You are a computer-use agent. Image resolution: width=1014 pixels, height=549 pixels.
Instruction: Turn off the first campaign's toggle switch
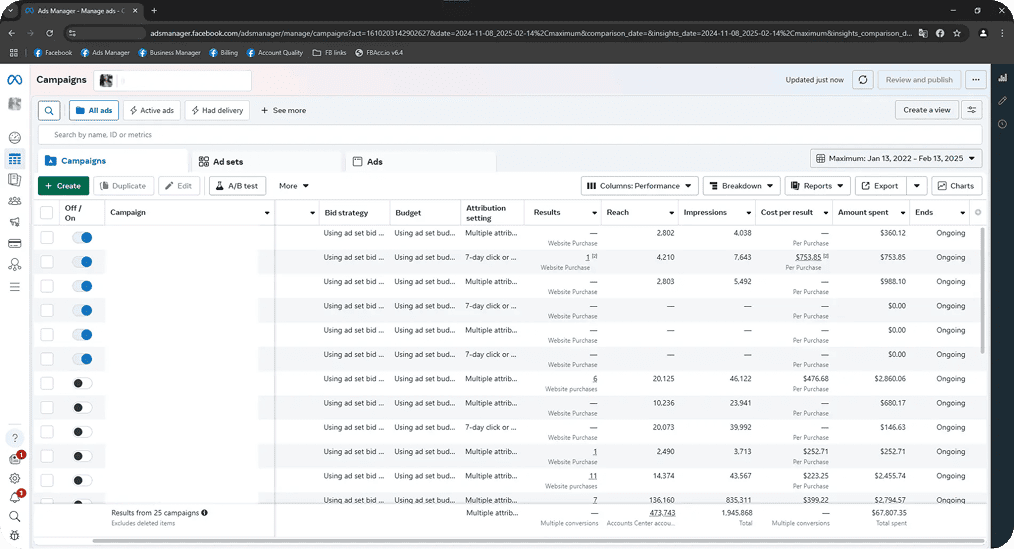(82, 237)
